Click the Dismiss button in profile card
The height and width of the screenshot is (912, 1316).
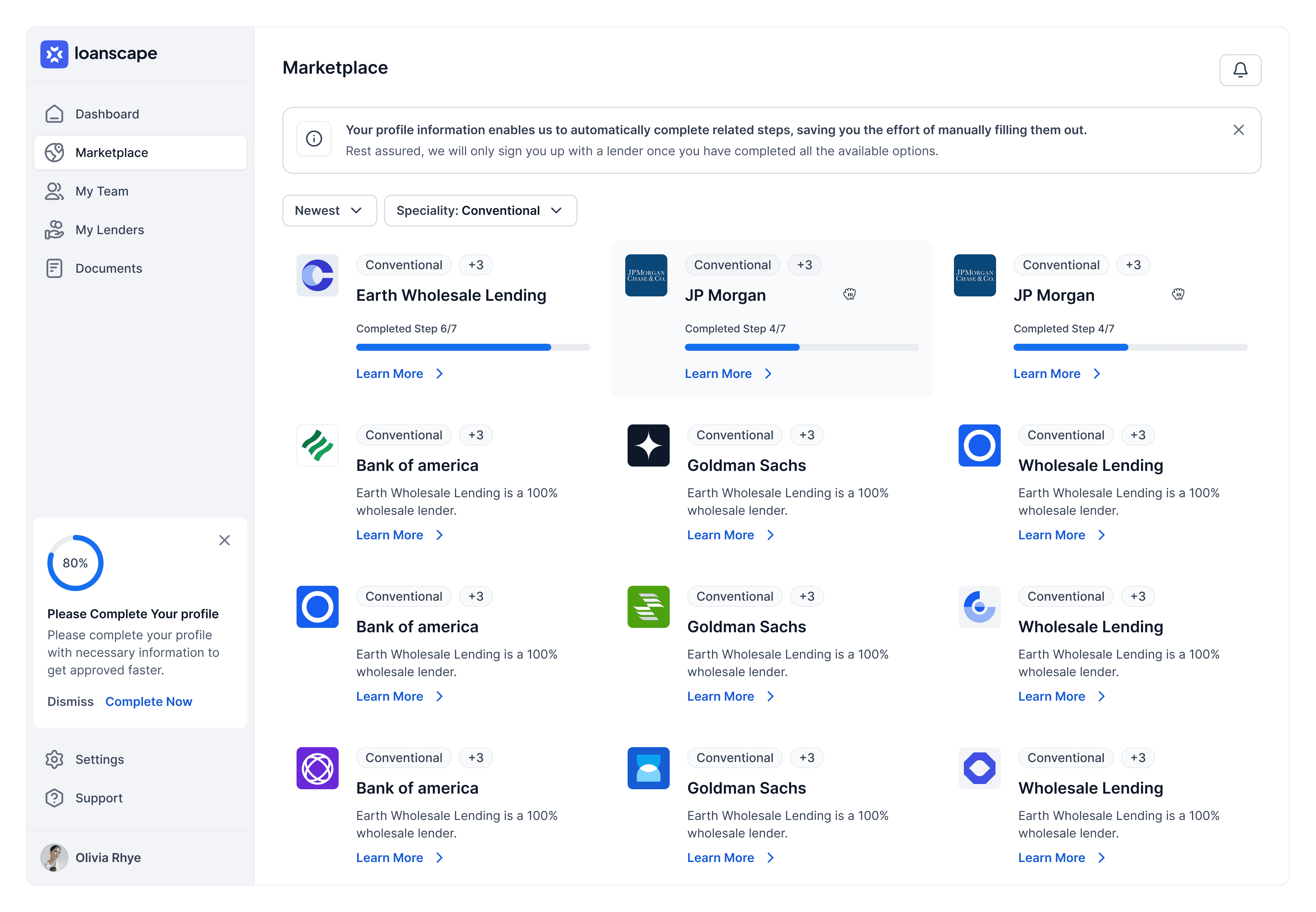point(70,701)
